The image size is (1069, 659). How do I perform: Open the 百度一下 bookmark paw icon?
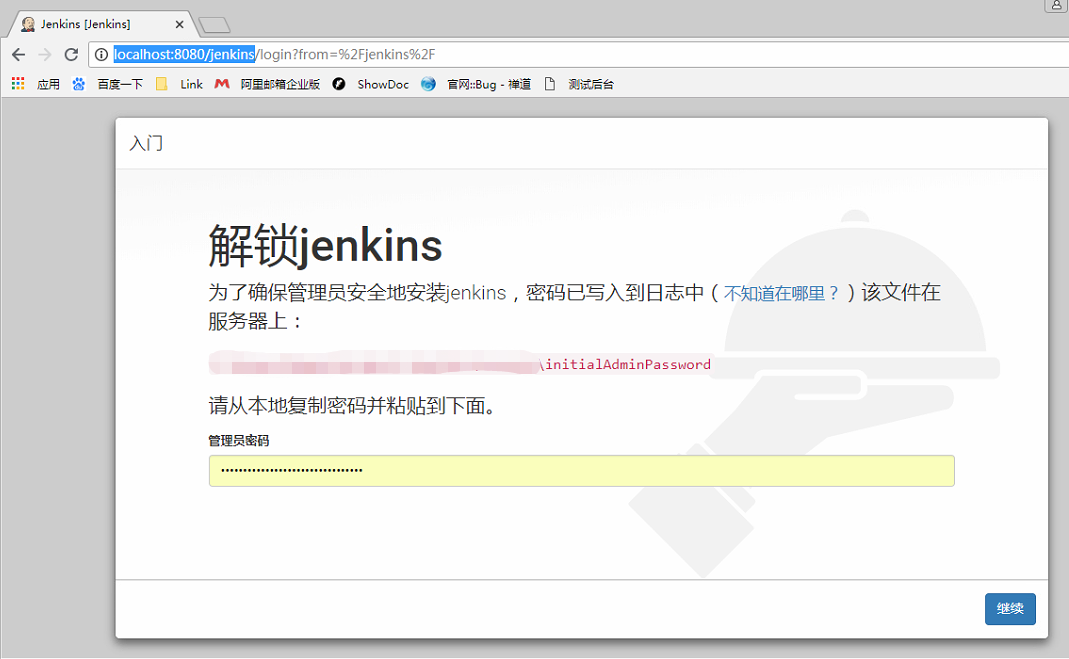point(79,84)
